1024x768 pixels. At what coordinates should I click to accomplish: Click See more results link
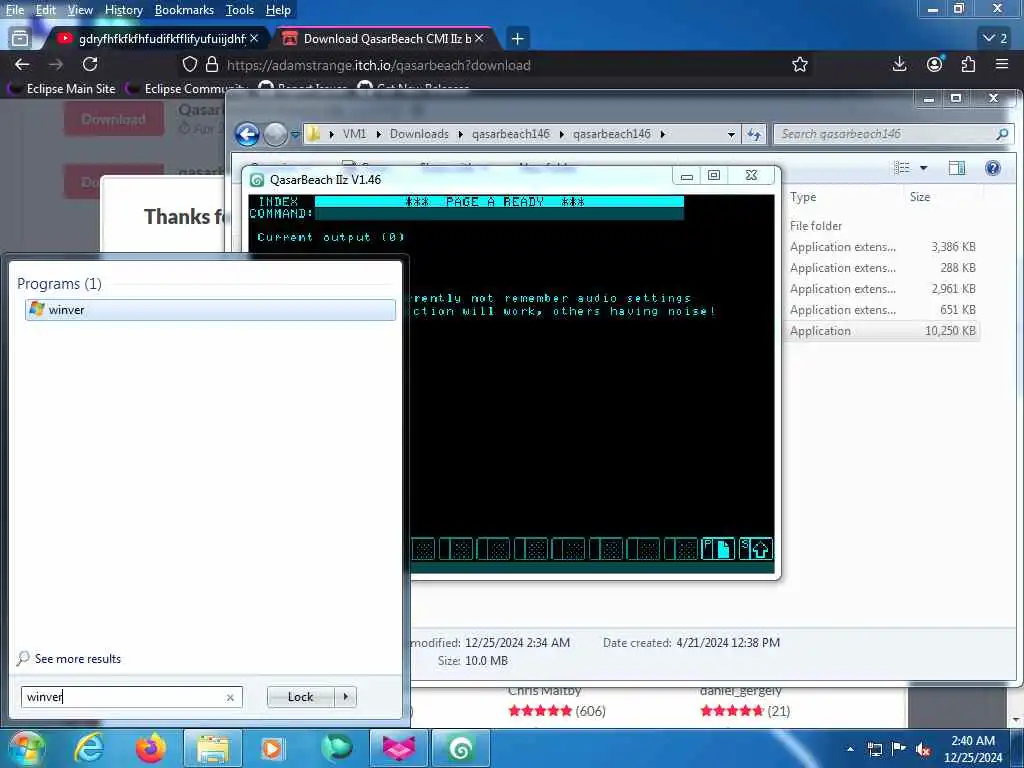click(78, 658)
